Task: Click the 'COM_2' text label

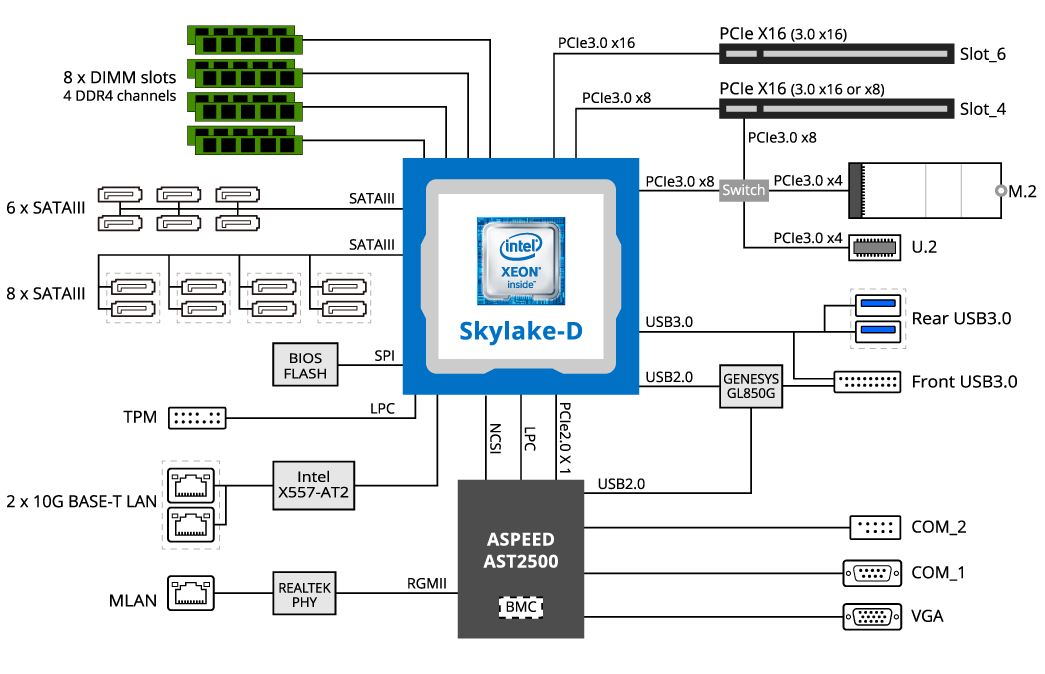Action: point(939,527)
